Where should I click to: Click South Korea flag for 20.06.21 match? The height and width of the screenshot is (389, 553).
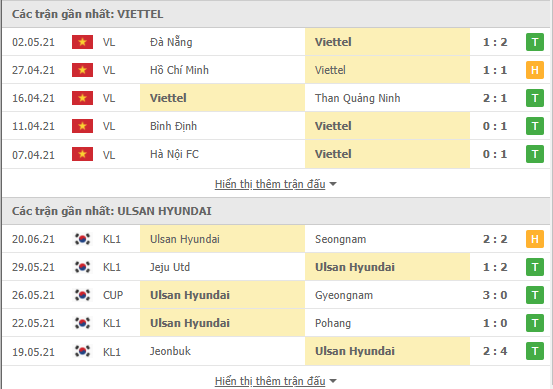(83, 239)
